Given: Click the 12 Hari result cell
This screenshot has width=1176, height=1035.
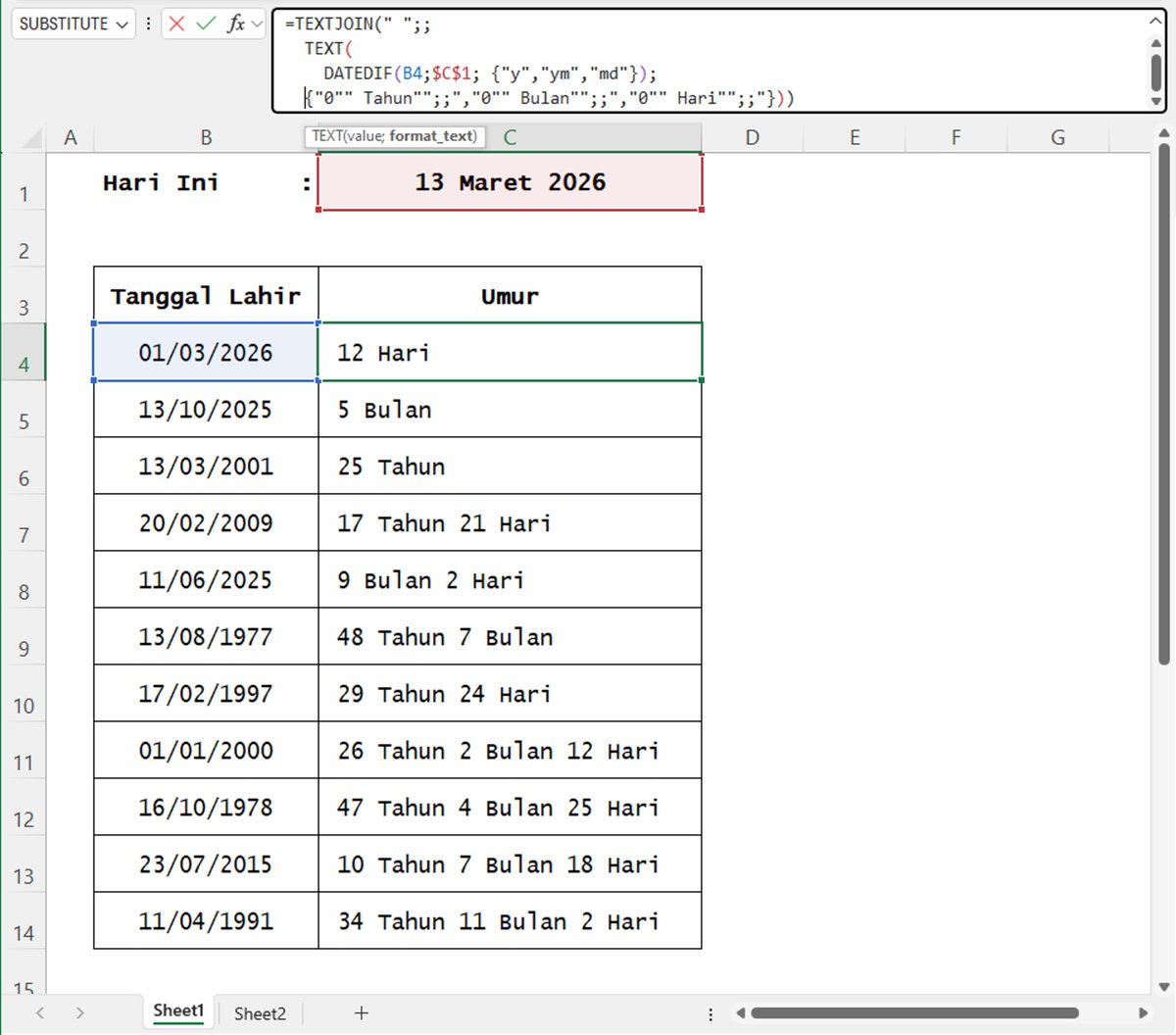Looking at the screenshot, I should coord(510,353).
